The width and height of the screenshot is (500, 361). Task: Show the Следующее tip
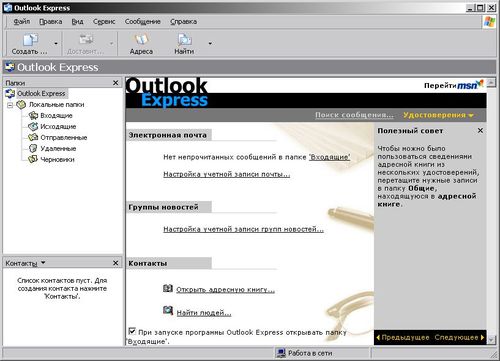(x=459, y=337)
